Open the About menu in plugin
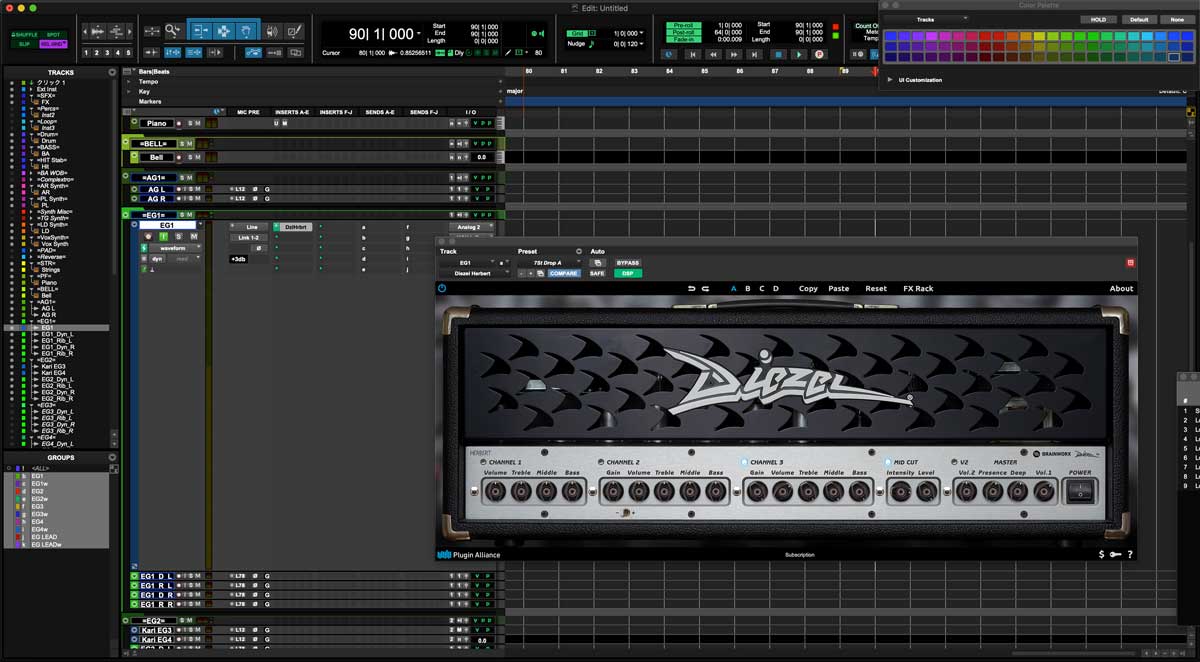 [1121, 288]
